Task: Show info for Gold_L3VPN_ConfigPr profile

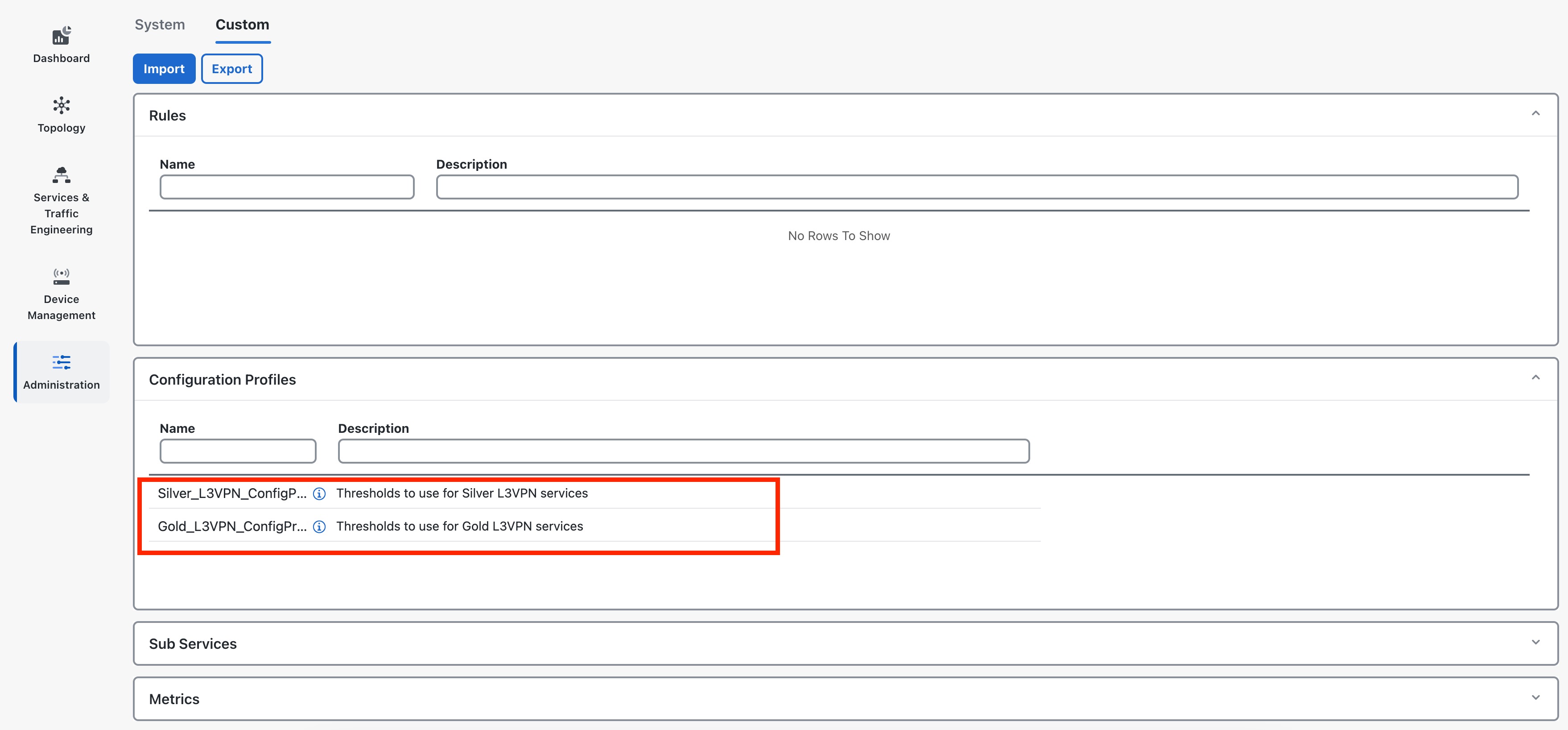Action: (x=319, y=526)
